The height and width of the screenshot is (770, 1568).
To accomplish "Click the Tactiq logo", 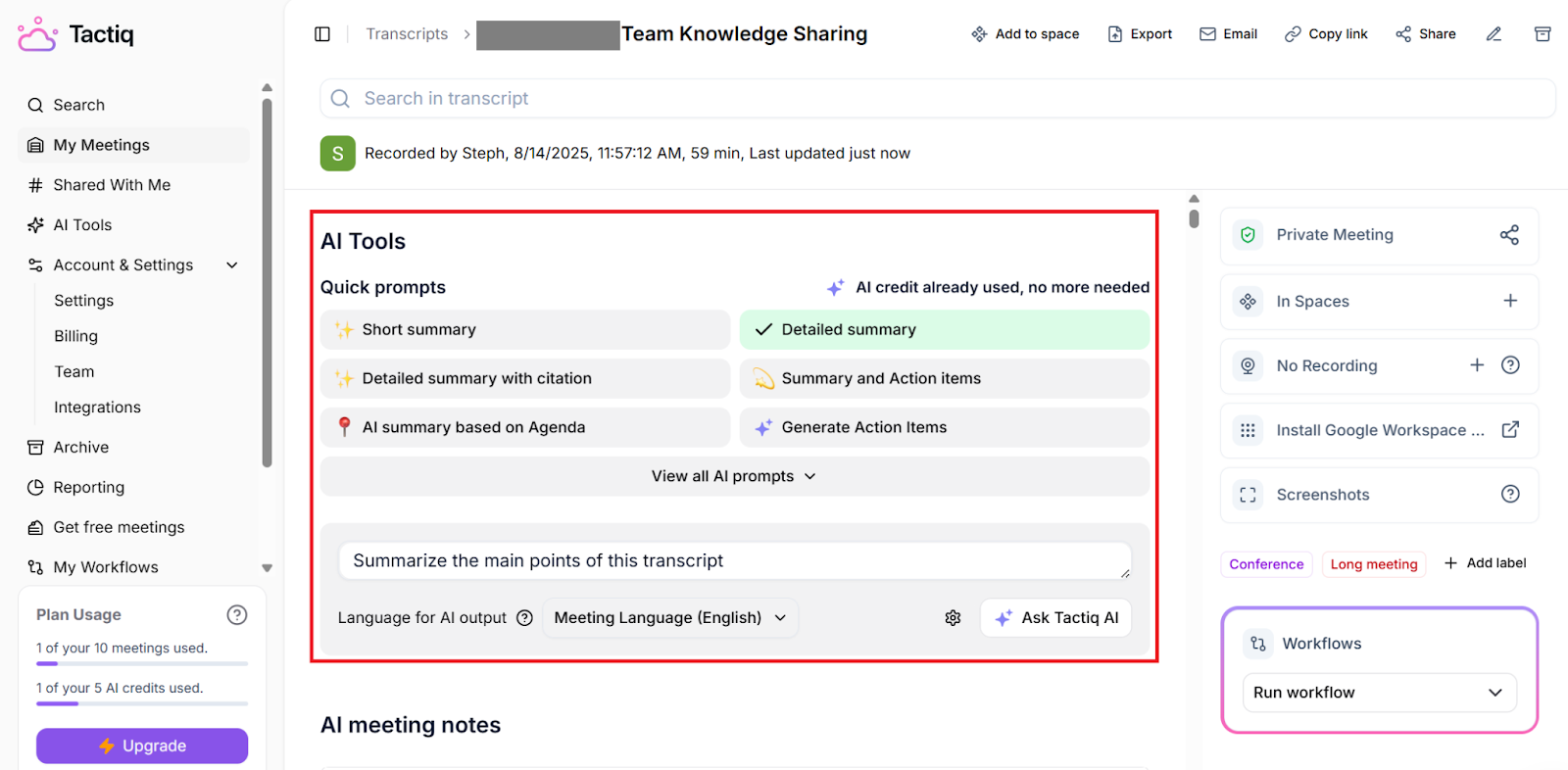I will [x=75, y=34].
